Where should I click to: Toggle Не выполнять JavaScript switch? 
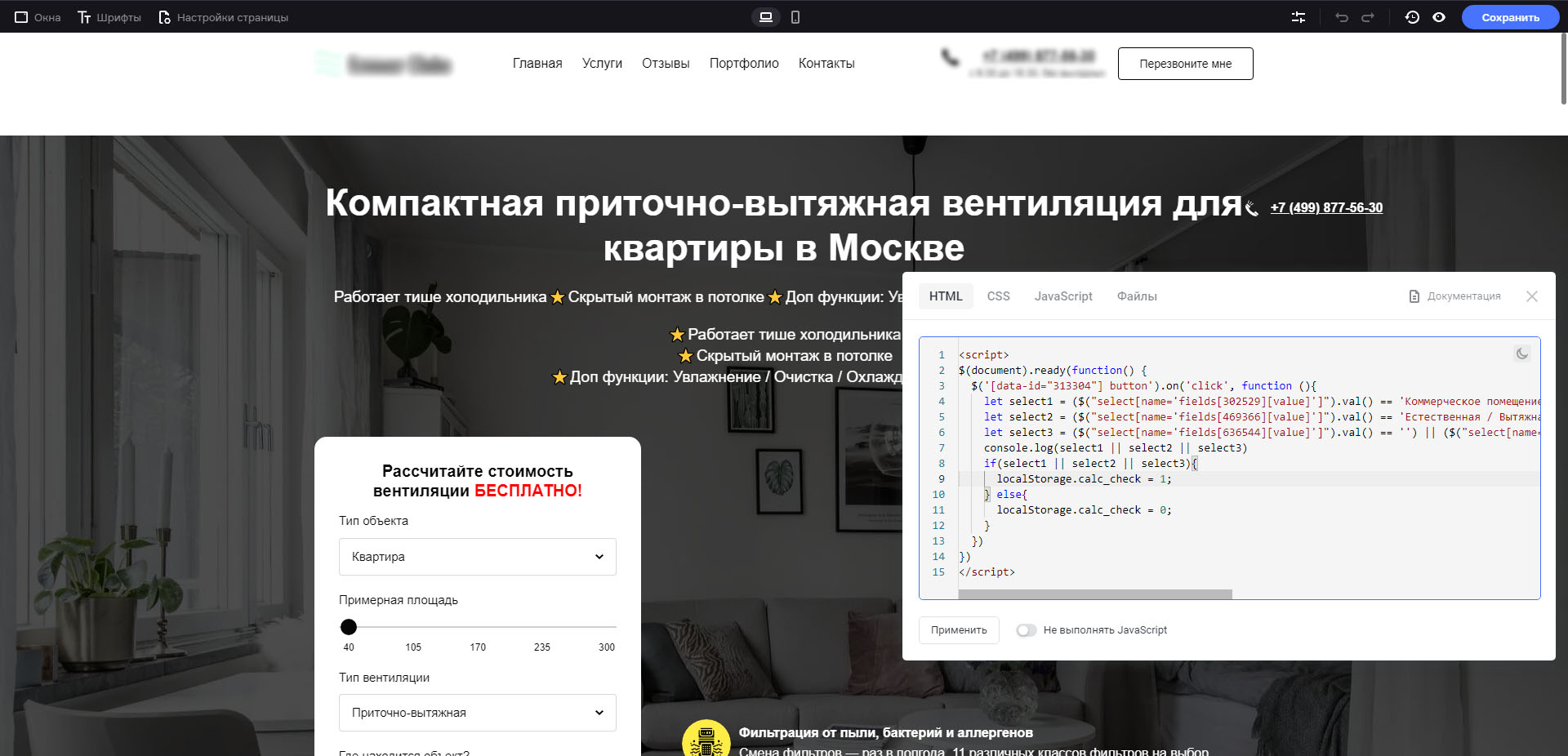(1027, 630)
